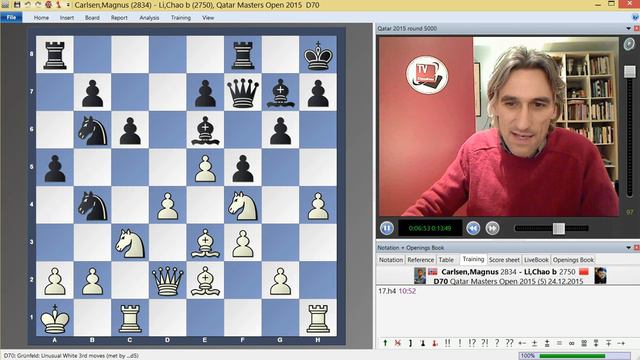Insert the +- evaluation symbol
Screen dimensions: 640x360
coord(522,343)
